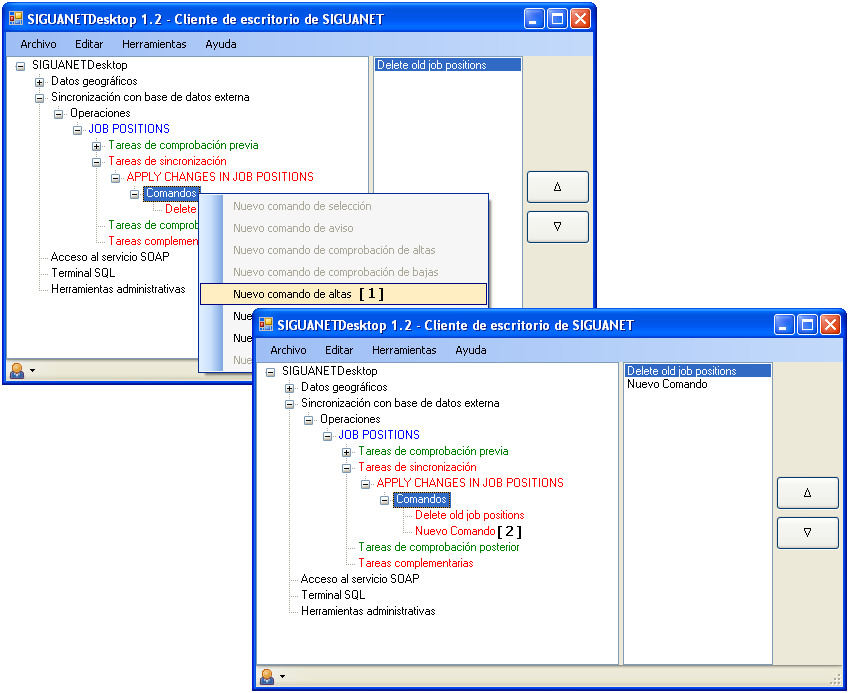Viewport: 849px width, 693px height.
Task: Select 'Datos geográficos' label in back window
Action: pos(94,81)
